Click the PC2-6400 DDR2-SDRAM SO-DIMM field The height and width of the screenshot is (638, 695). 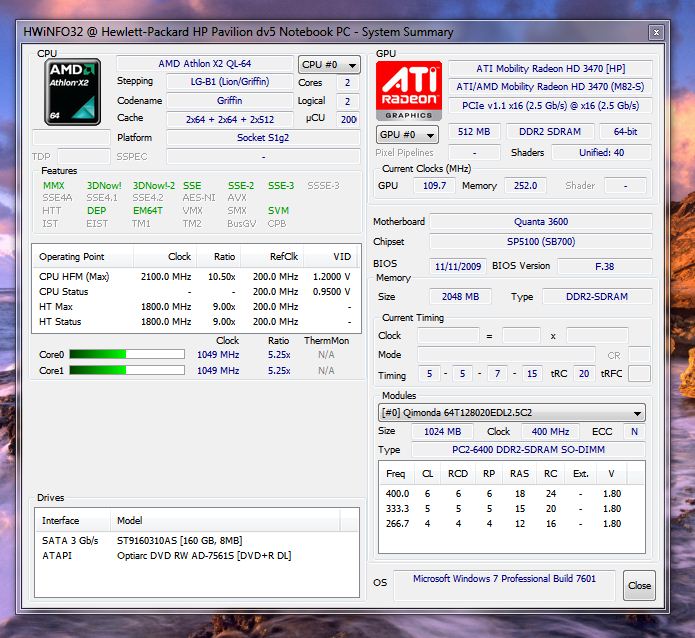(x=528, y=450)
